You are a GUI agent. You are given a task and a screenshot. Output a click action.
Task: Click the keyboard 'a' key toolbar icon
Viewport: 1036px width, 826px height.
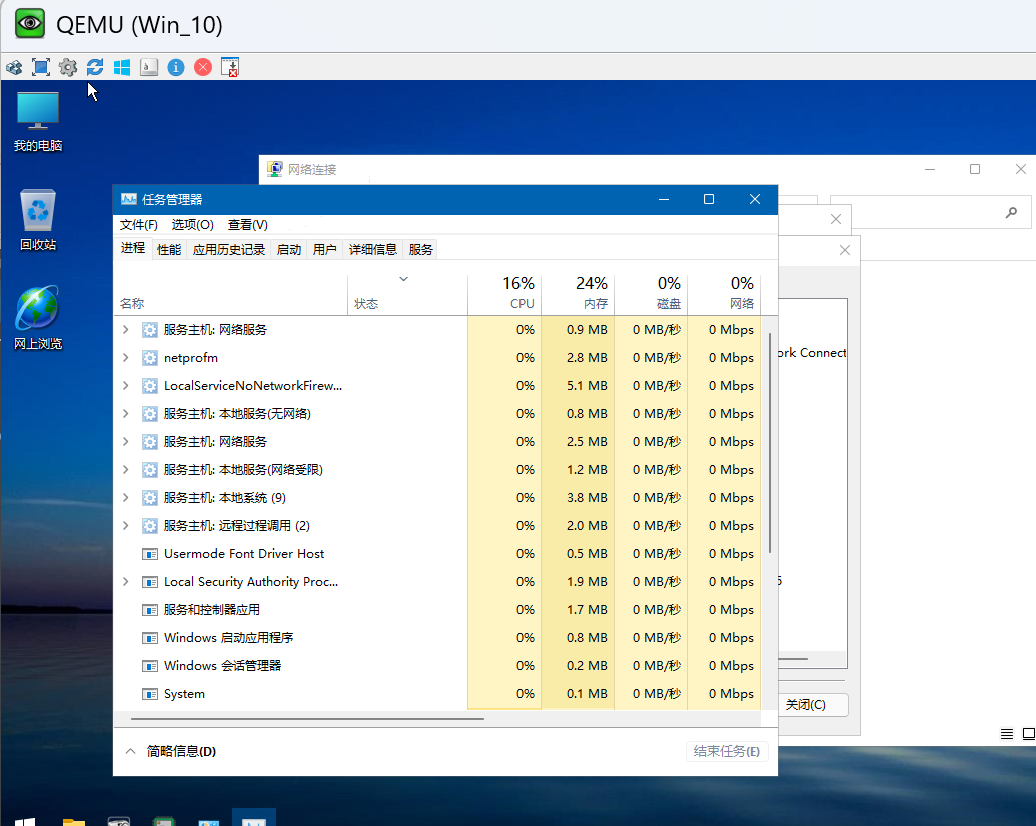(x=149, y=67)
